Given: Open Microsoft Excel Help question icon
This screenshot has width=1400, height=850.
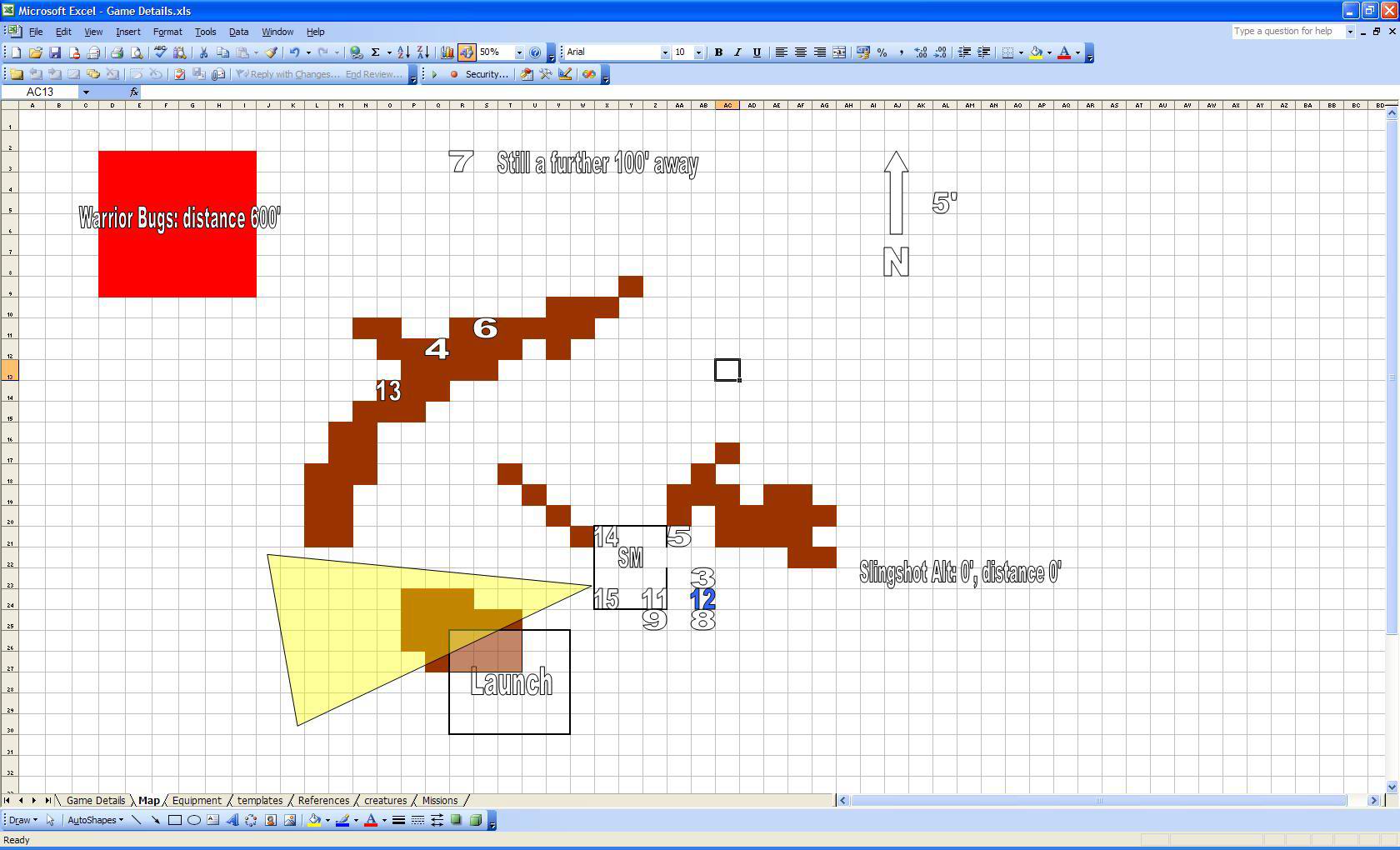Looking at the screenshot, I should [x=535, y=52].
